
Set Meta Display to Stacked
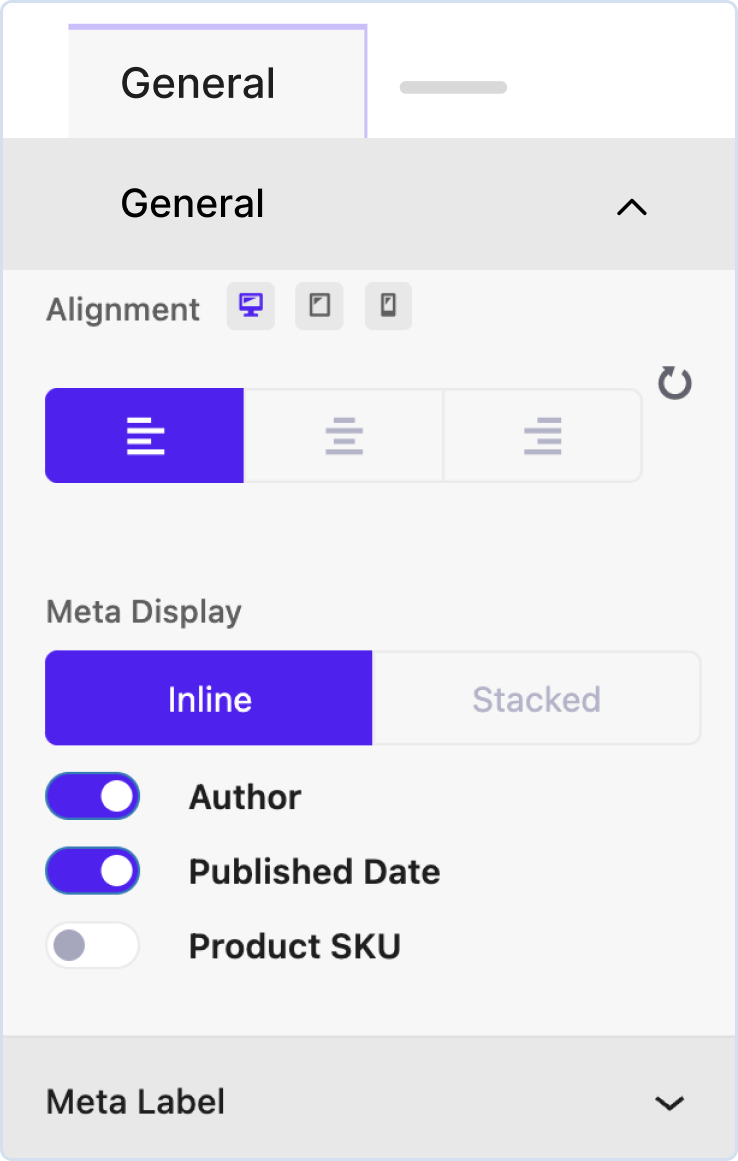click(536, 699)
